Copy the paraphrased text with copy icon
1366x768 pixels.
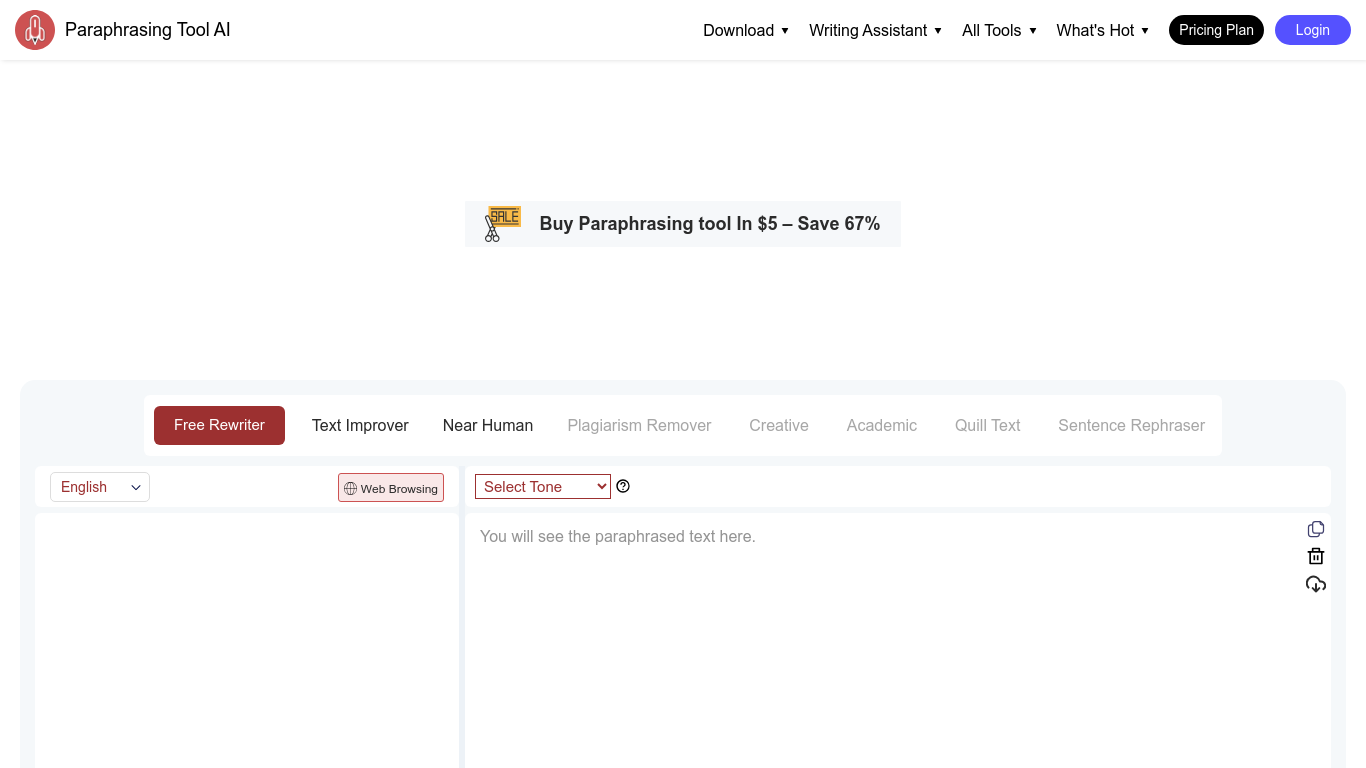(x=1316, y=529)
